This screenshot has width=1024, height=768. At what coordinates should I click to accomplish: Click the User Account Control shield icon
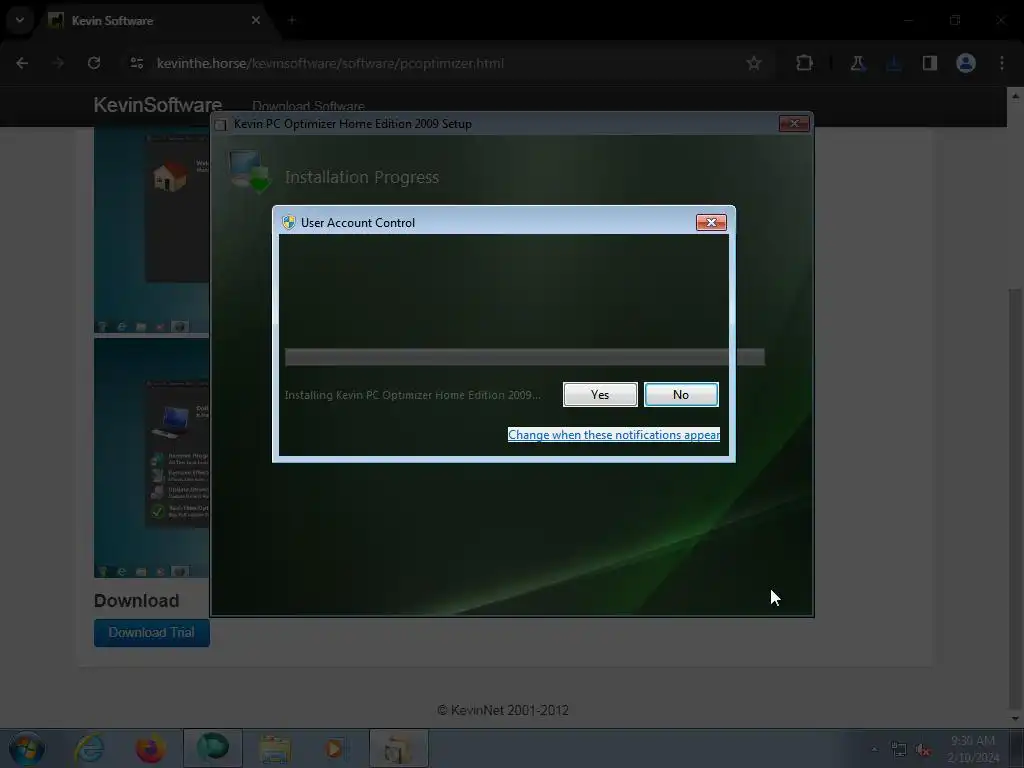pyautogui.click(x=288, y=223)
